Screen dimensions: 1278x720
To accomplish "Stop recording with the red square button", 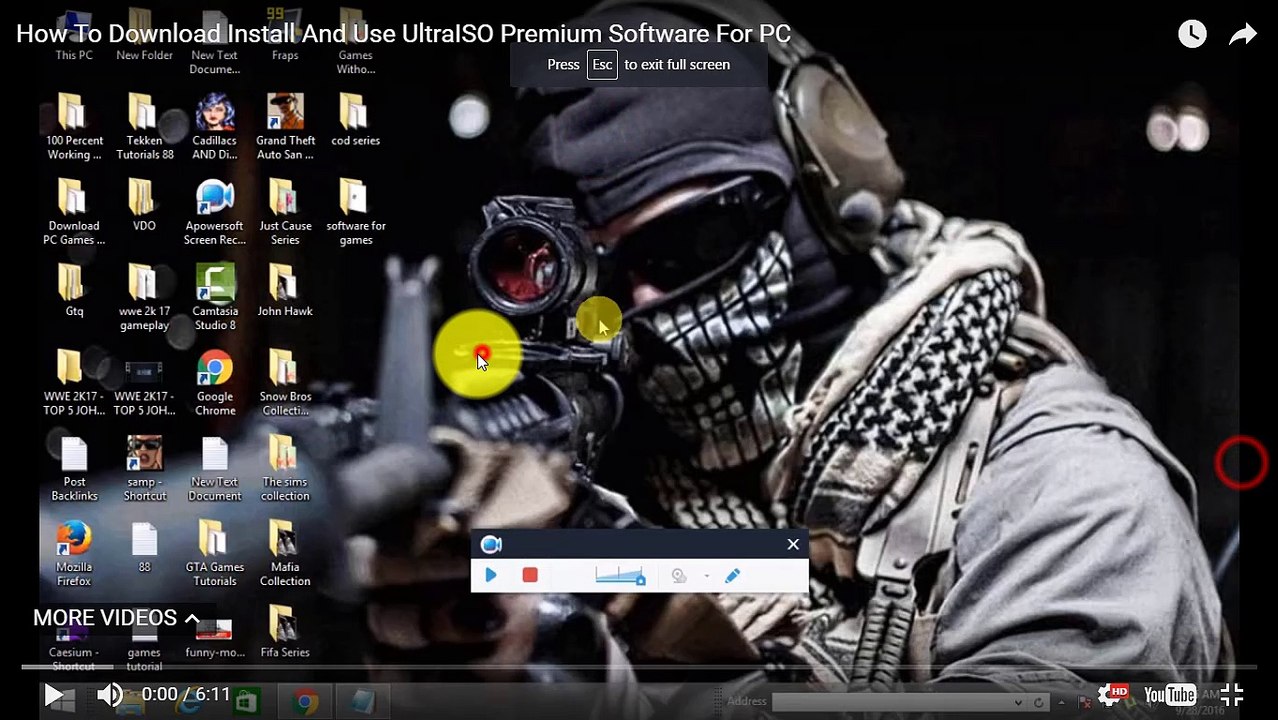I will pyautogui.click(x=530, y=575).
